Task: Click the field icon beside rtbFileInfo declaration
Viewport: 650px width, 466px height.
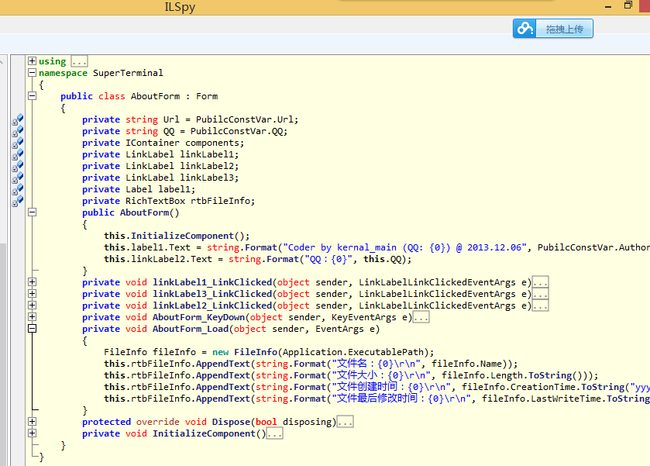Action: [x=17, y=201]
